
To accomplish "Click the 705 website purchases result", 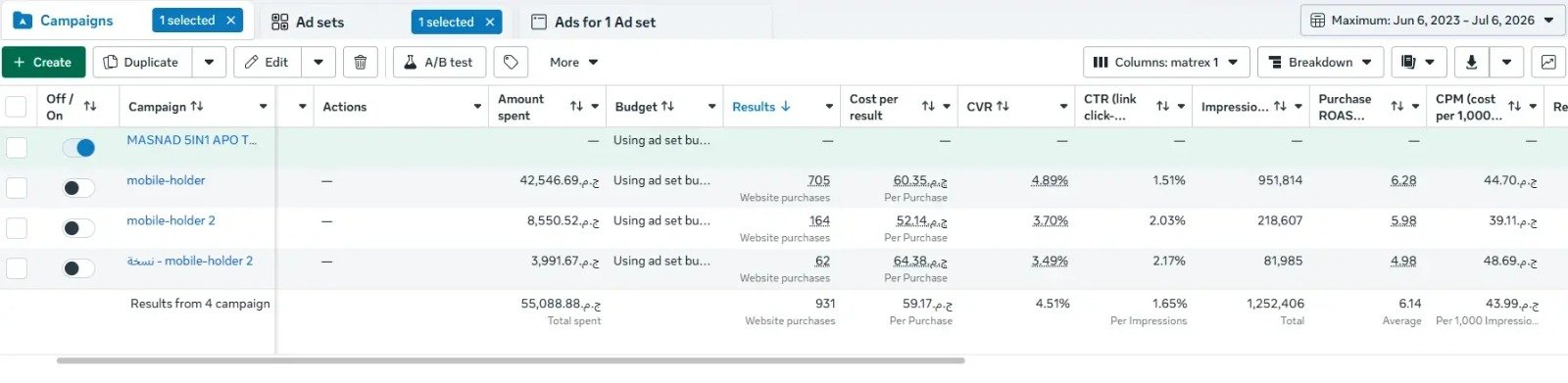I will coord(818,180).
